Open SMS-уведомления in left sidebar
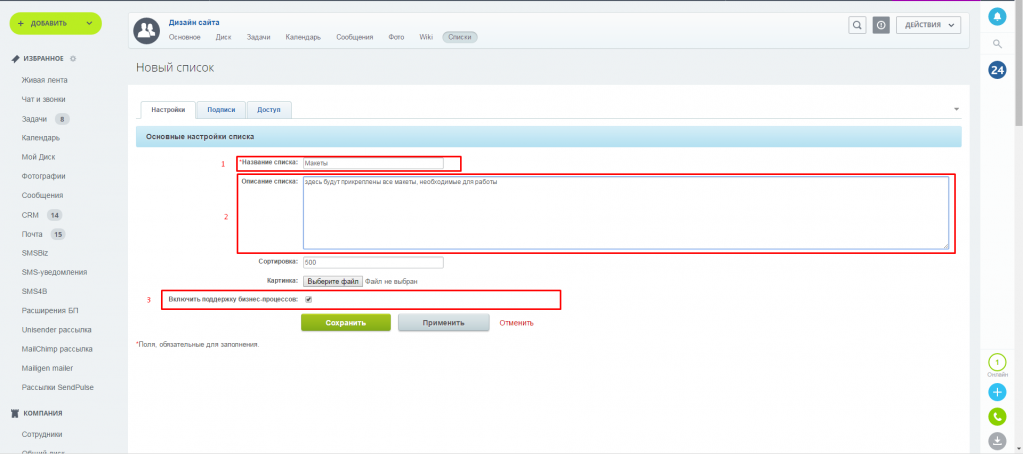The height and width of the screenshot is (454, 1023). 54,272
